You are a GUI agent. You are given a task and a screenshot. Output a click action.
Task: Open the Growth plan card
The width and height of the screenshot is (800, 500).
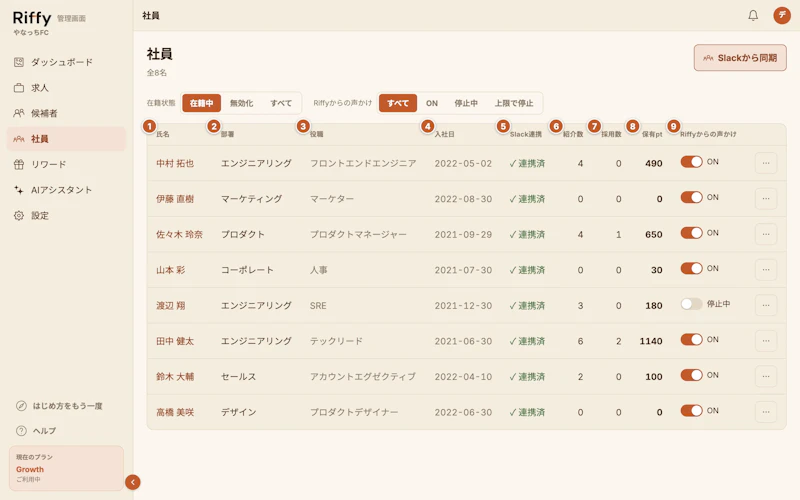click(66, 468)
